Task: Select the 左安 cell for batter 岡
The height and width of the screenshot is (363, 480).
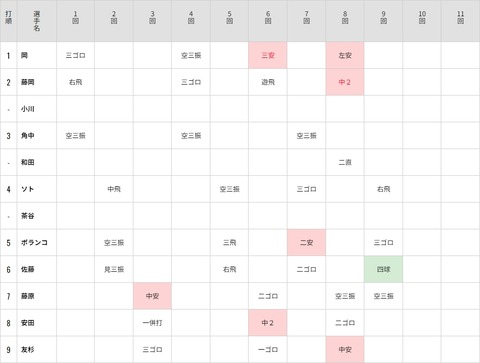Action: 345,55
